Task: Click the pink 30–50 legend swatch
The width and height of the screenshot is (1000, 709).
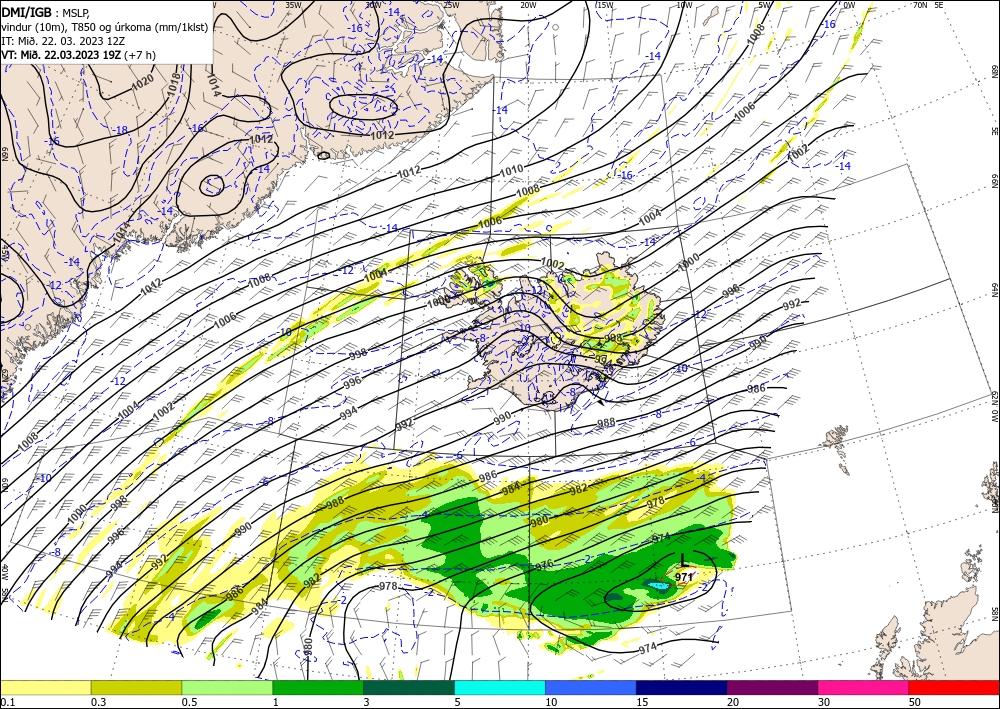Action: pos(863,687)
